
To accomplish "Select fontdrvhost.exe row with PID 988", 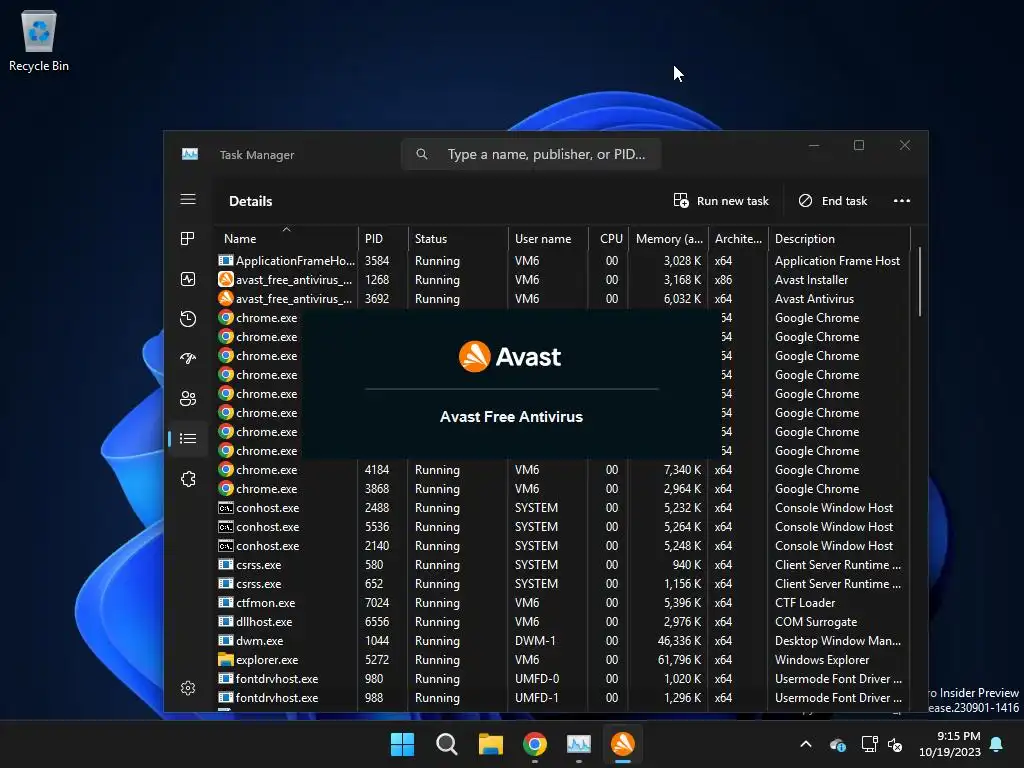I will click(562, 697).
